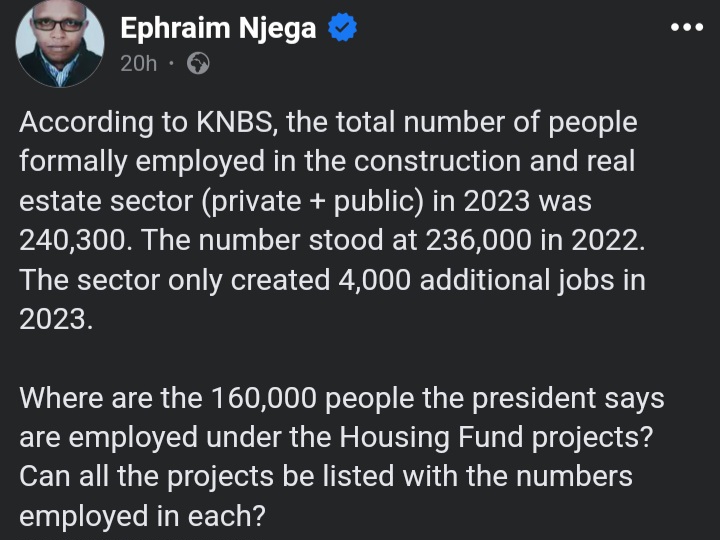The width and height of the screenshot is (720, 540).
Task: Click the phrase construction and real
Action: tap(494, 161)
